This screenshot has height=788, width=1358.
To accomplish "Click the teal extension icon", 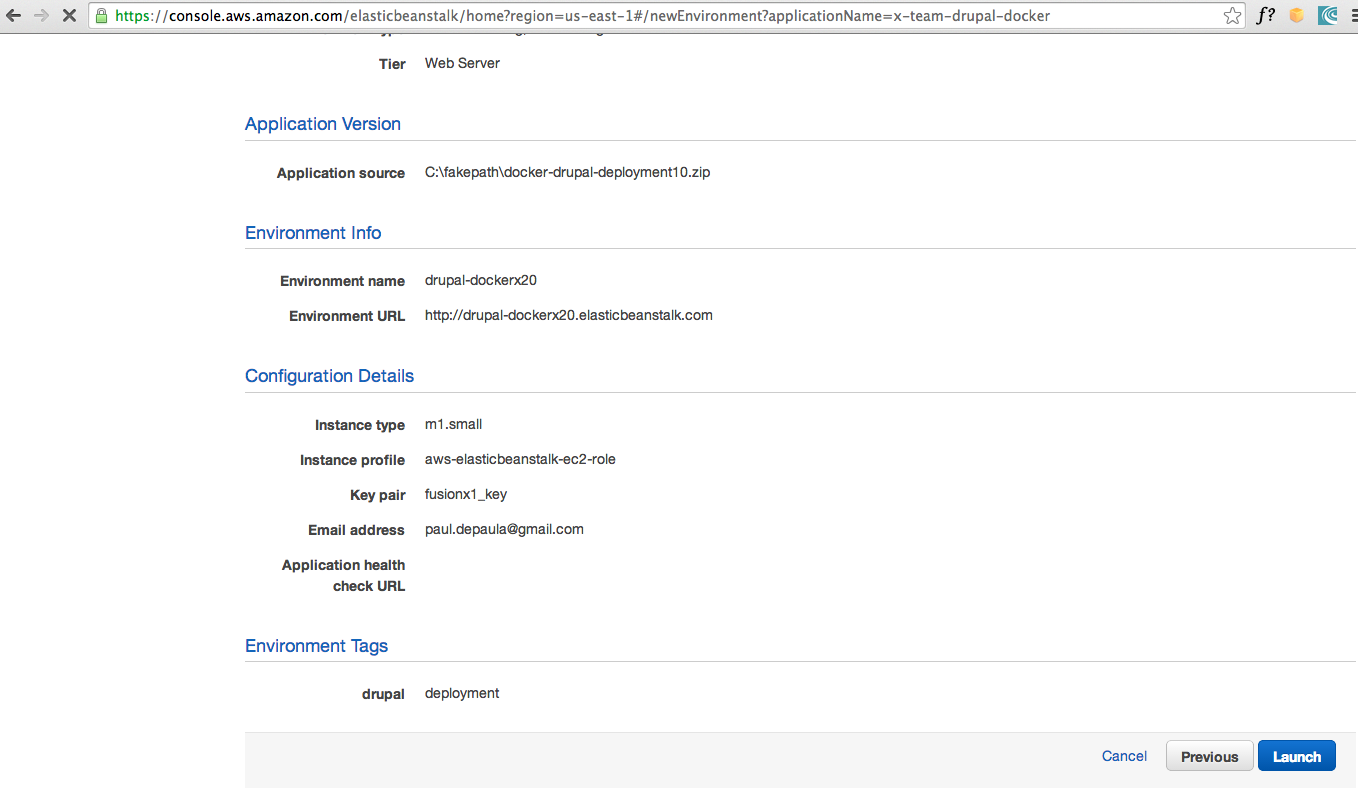I will [x=1328, y=15].
